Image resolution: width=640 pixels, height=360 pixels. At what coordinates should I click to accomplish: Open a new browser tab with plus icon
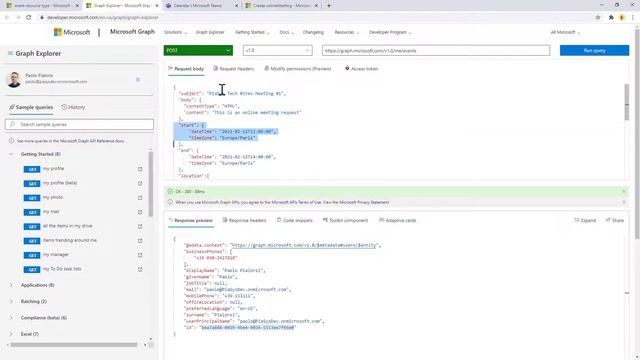pyautogui.click(x=329, y=6)
